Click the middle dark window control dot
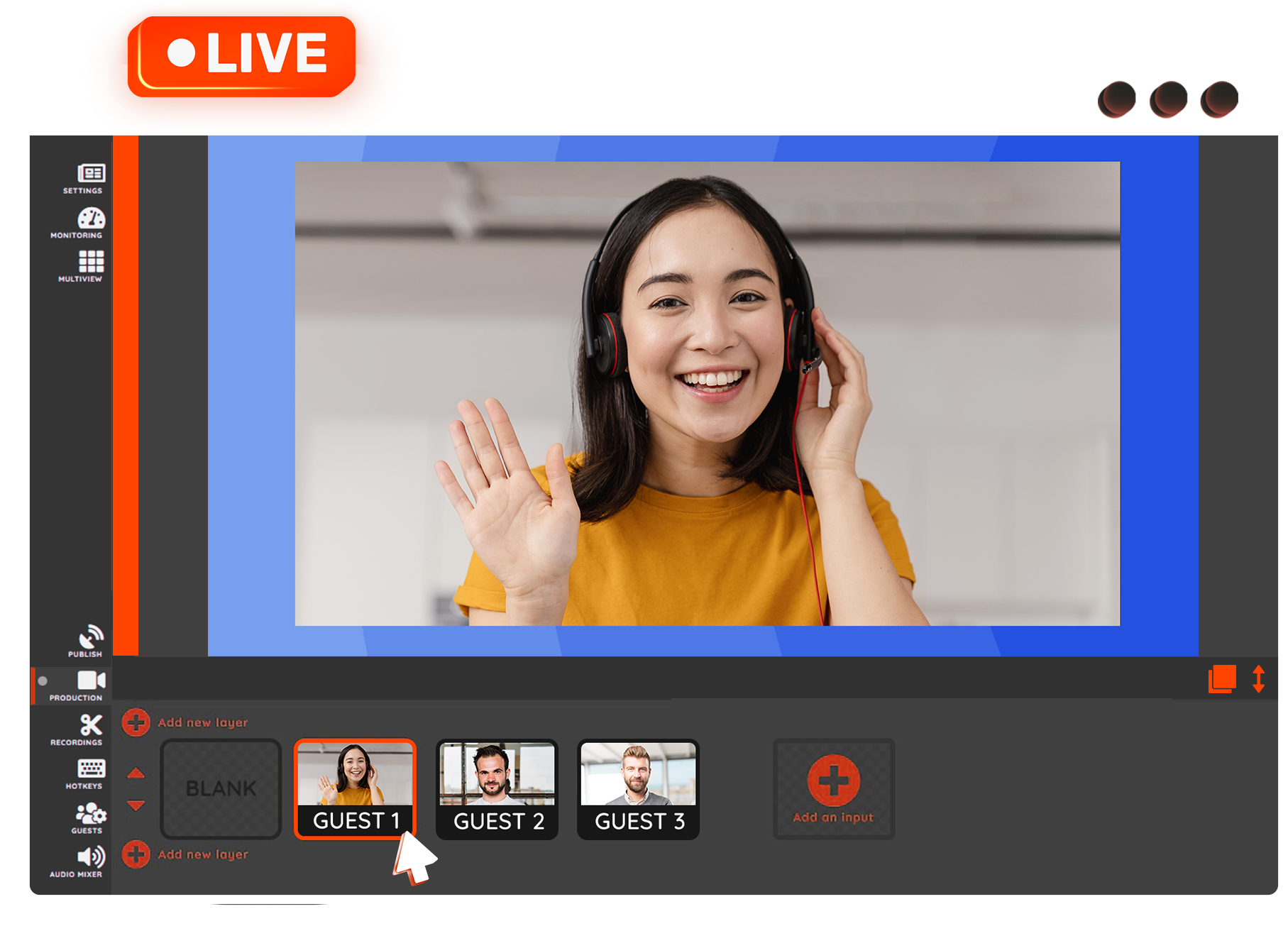 point(1168,99)
